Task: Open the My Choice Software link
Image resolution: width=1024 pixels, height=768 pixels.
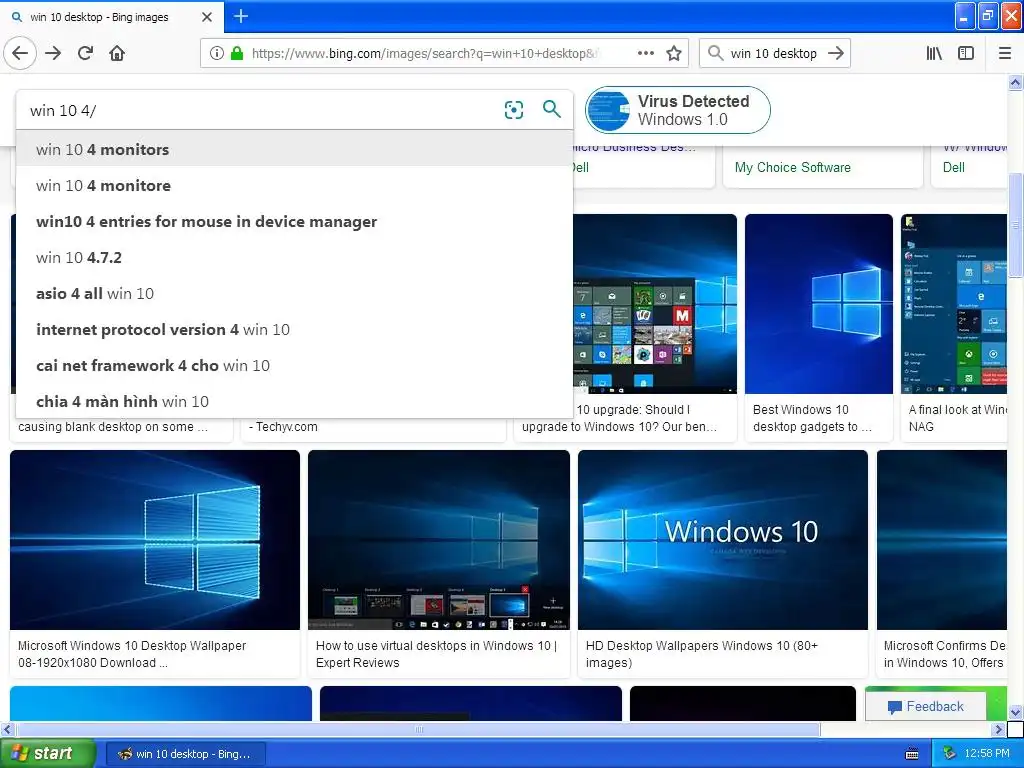Action: click(792, 167)
